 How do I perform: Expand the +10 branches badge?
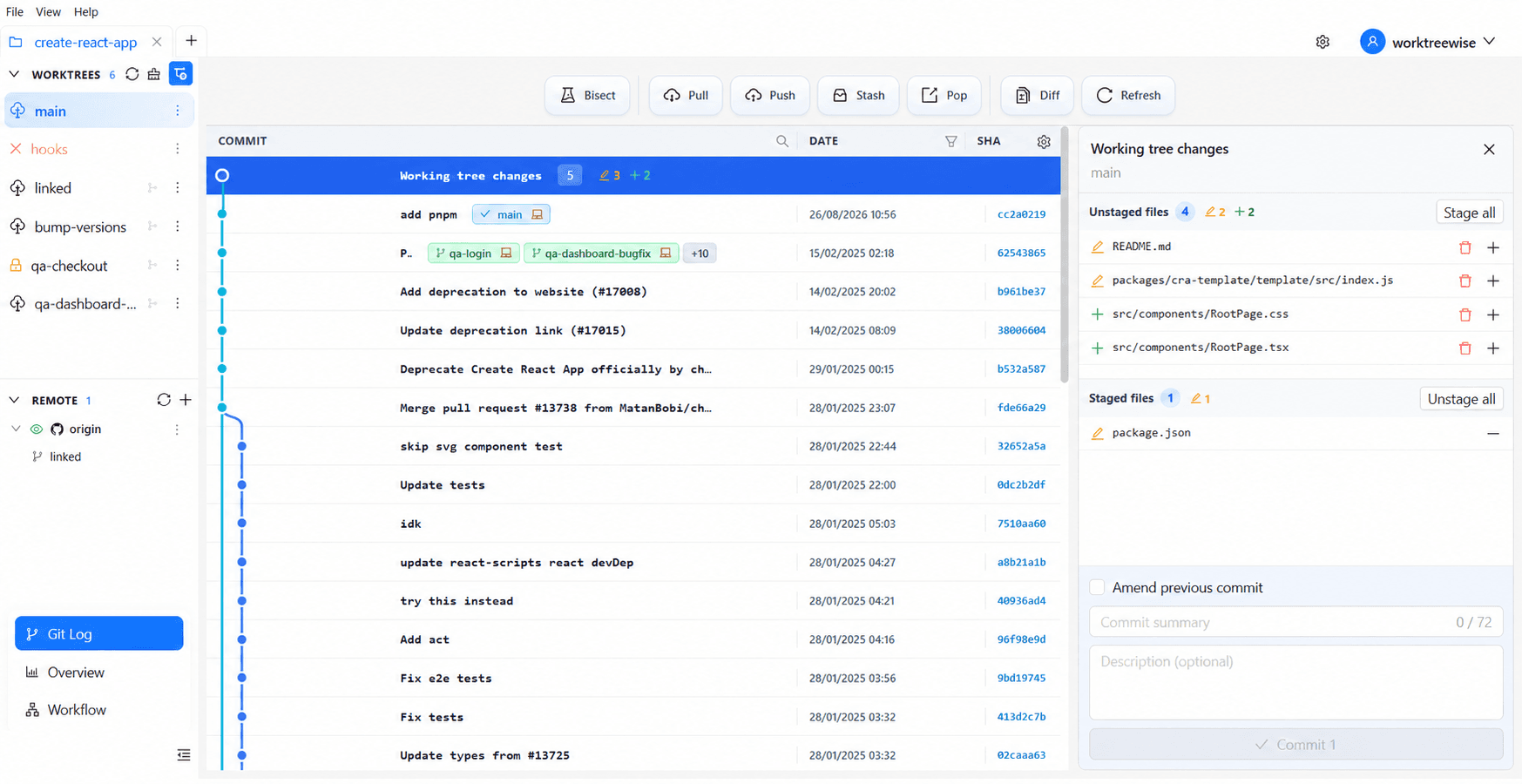pos(700,253)
